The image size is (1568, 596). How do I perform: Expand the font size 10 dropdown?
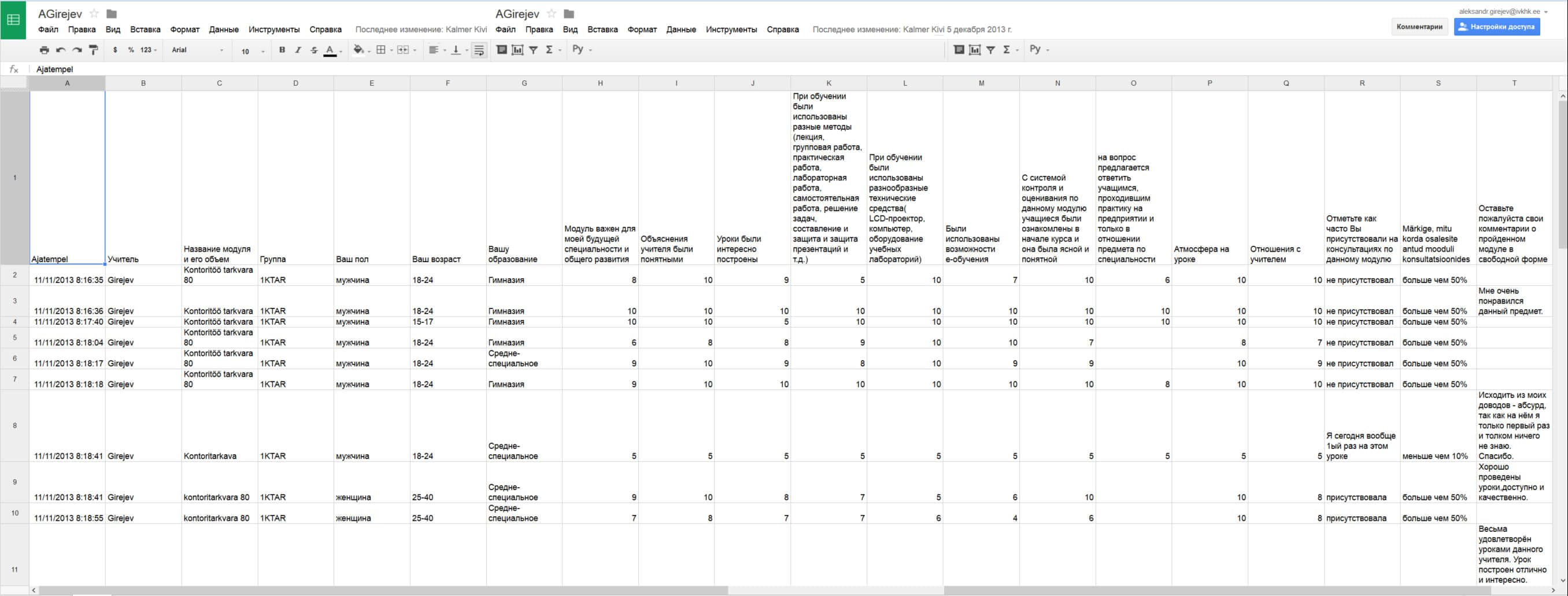[x=253, y=51]
